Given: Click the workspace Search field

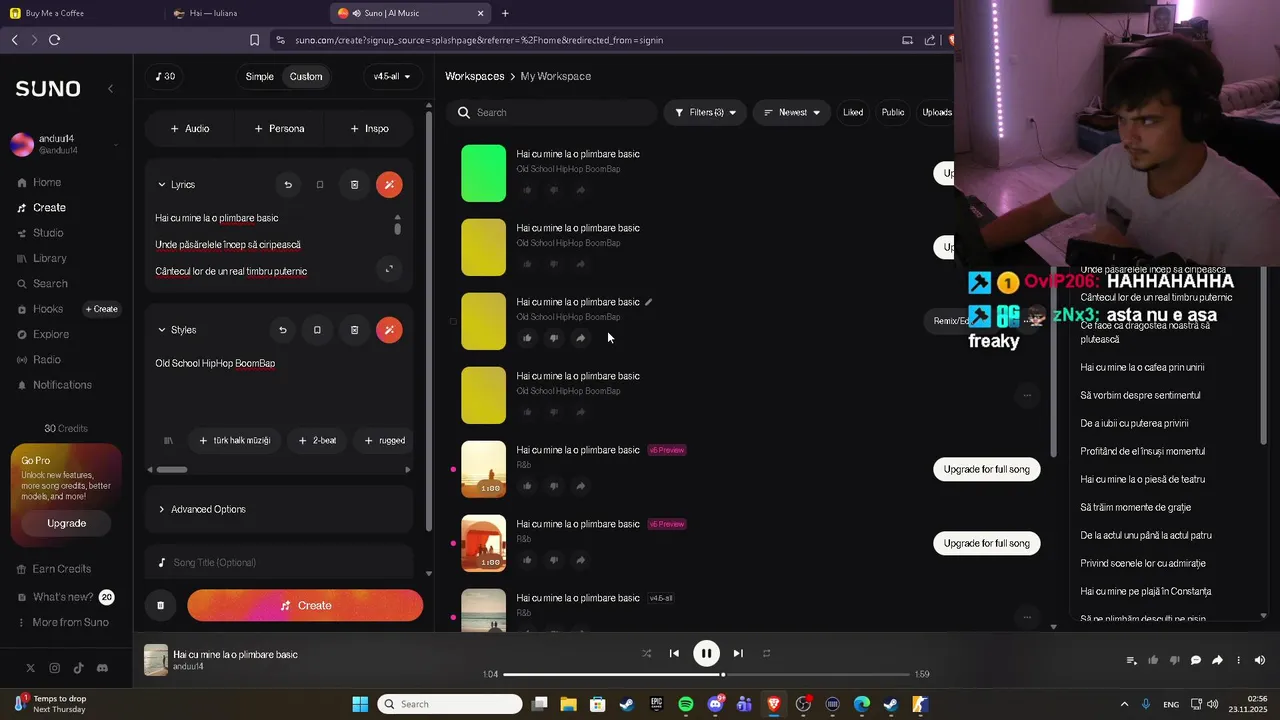Looking at the screenshot, I should [x=550, y=113].
